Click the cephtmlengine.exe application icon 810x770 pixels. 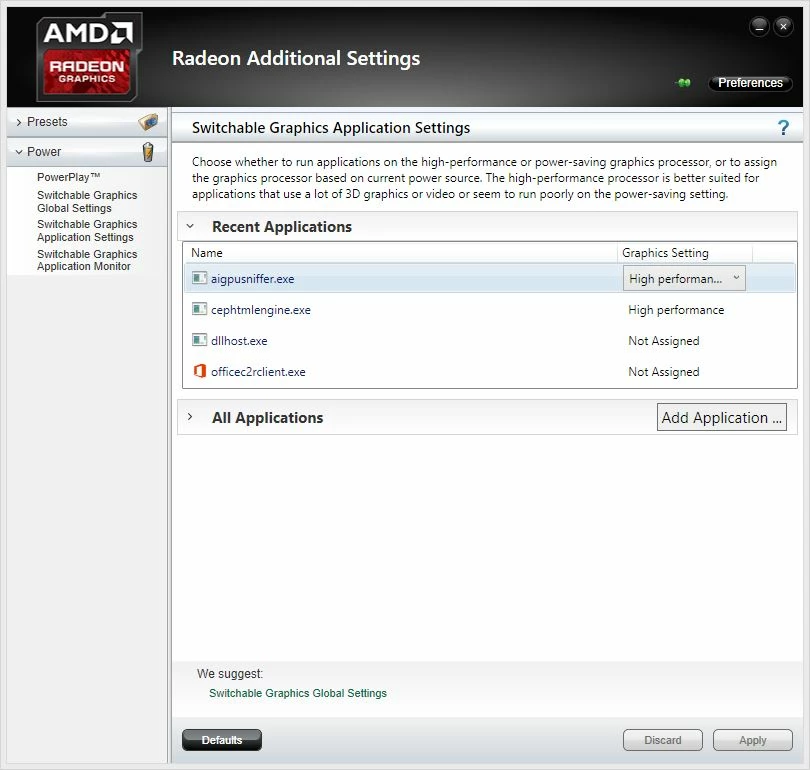click(199, 309)
